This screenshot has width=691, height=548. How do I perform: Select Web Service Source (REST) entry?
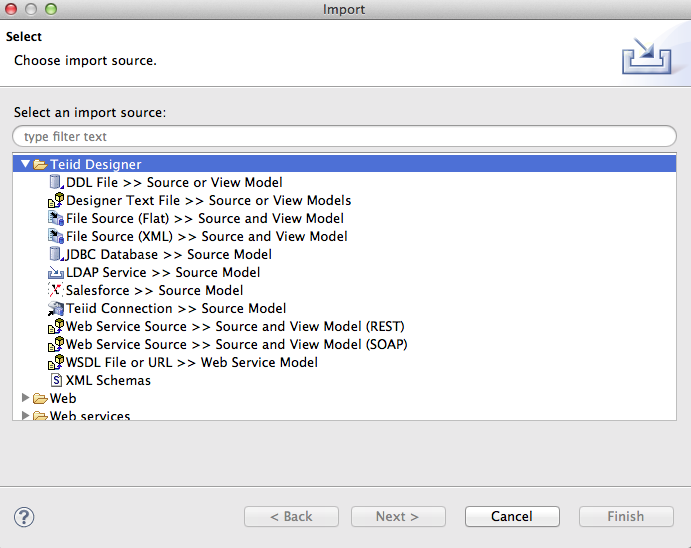[235, 326]
